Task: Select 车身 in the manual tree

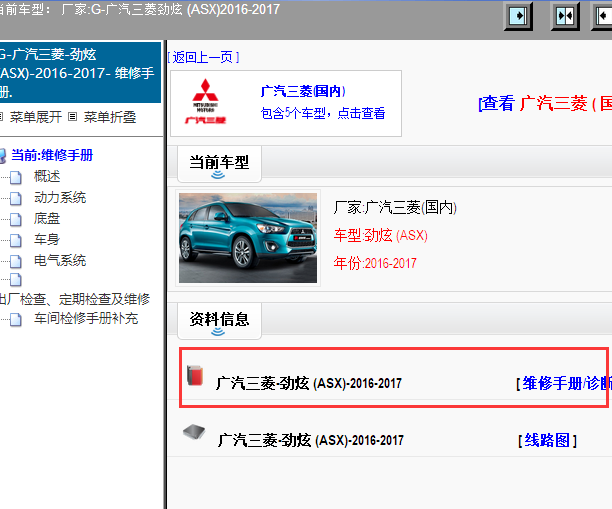Action: tap(47, 239)
